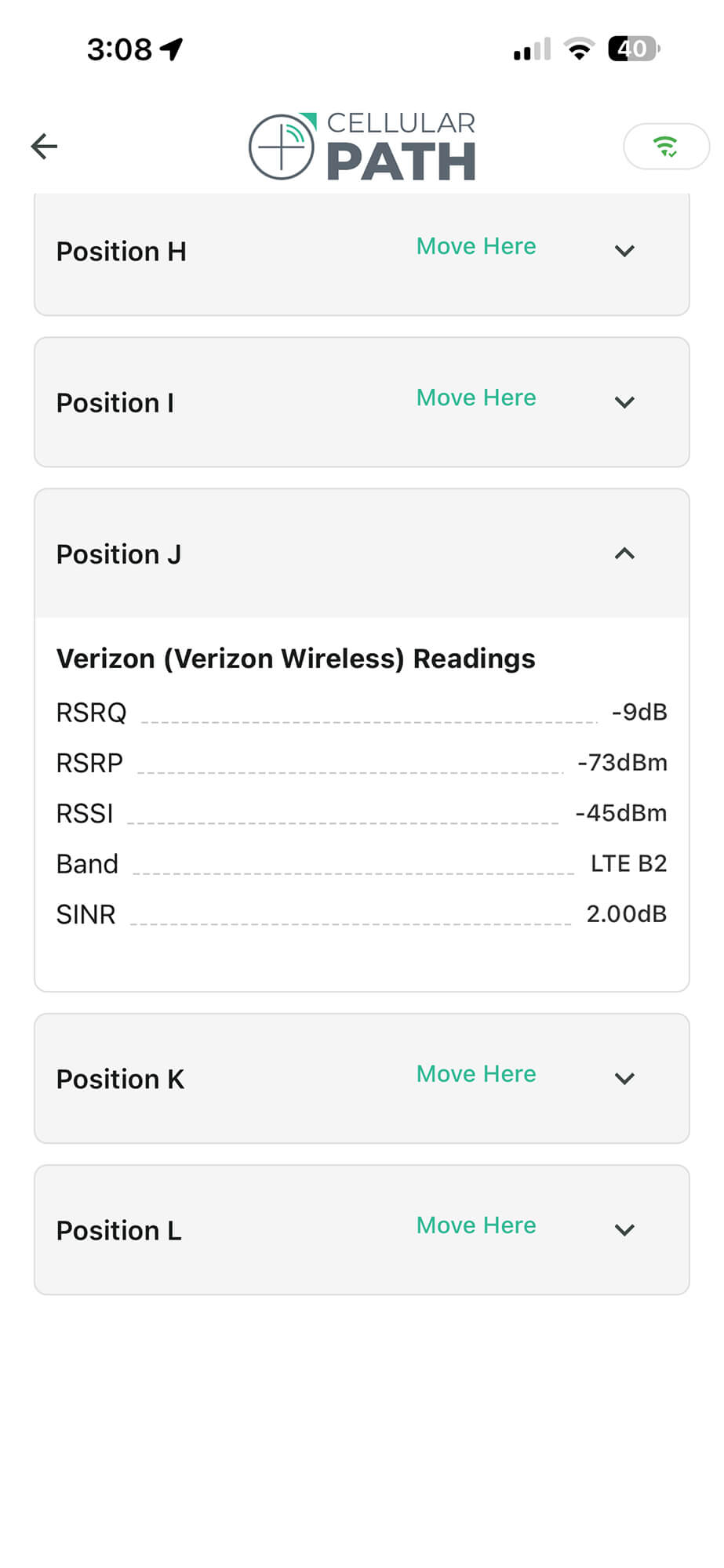
Task: Tap the Position J header title
Action: coord(118,554)
